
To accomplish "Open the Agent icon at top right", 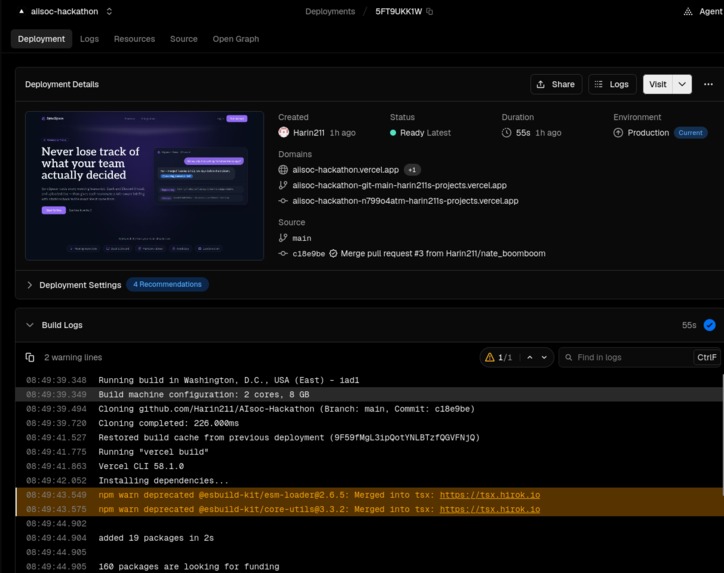I will (x=688, y=12).
